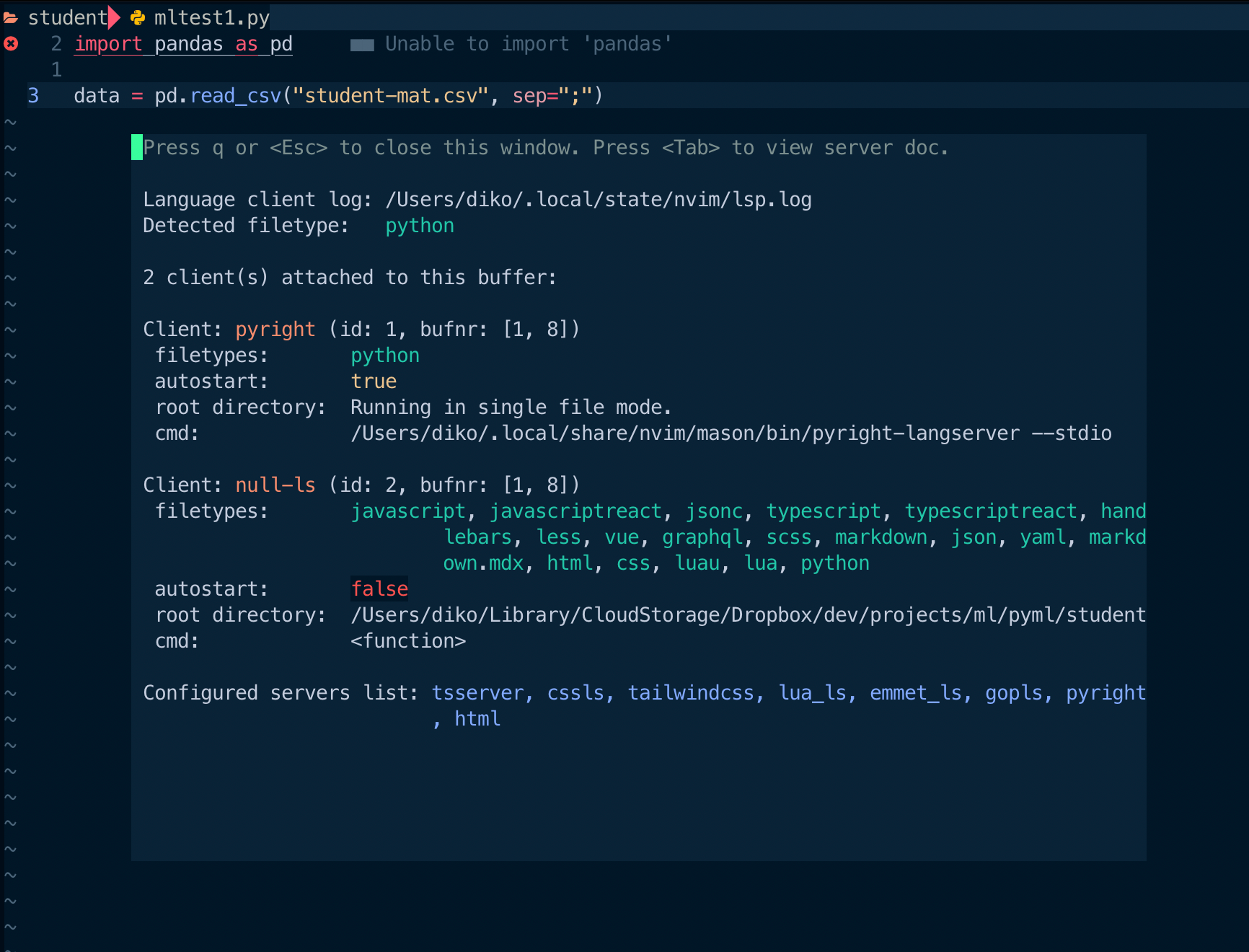Click the null-ls autostart 'false' value
The image size is (1249, 952).
(x=379, y=589)
